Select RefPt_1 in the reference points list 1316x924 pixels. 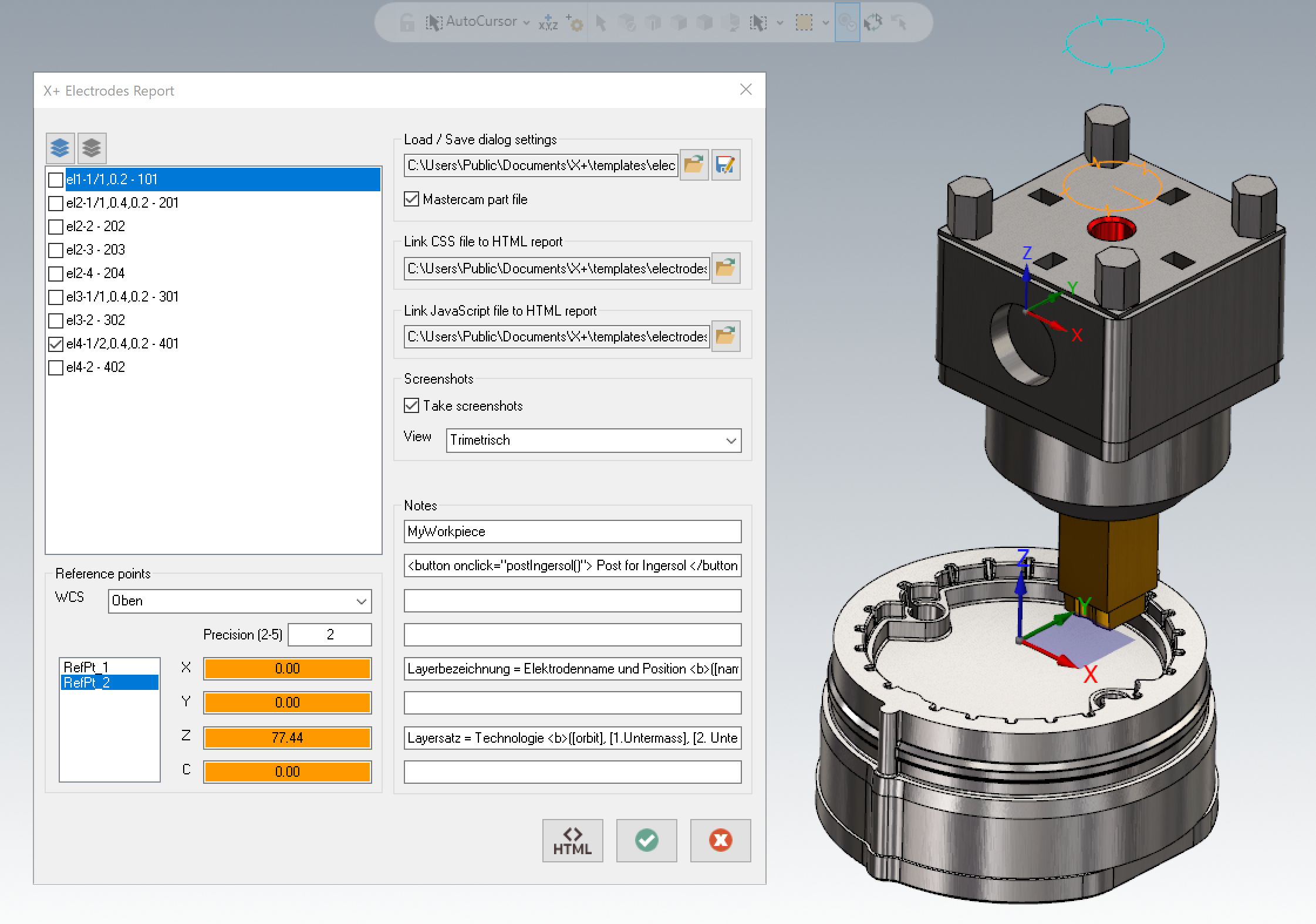point(86,667)
